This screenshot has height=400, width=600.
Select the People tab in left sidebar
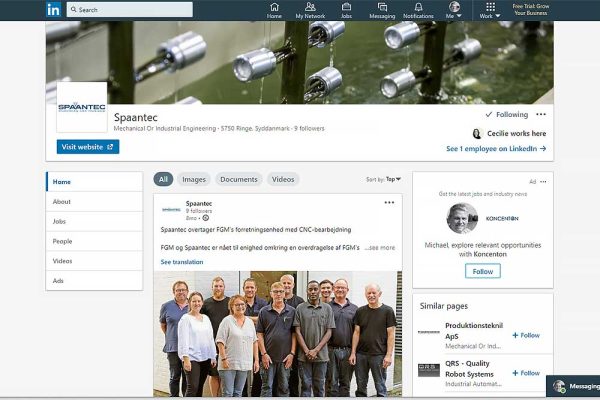pyautogui.click(x=94, y=241)
